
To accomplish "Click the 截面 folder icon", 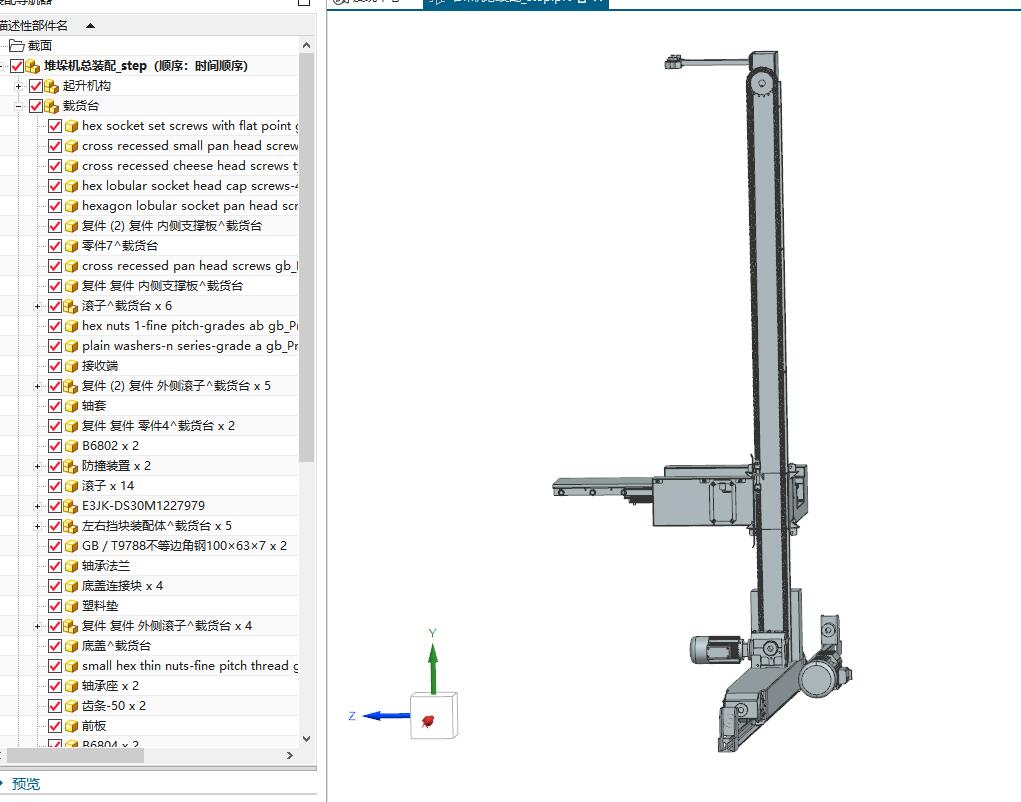I will [x=16, y=46].
